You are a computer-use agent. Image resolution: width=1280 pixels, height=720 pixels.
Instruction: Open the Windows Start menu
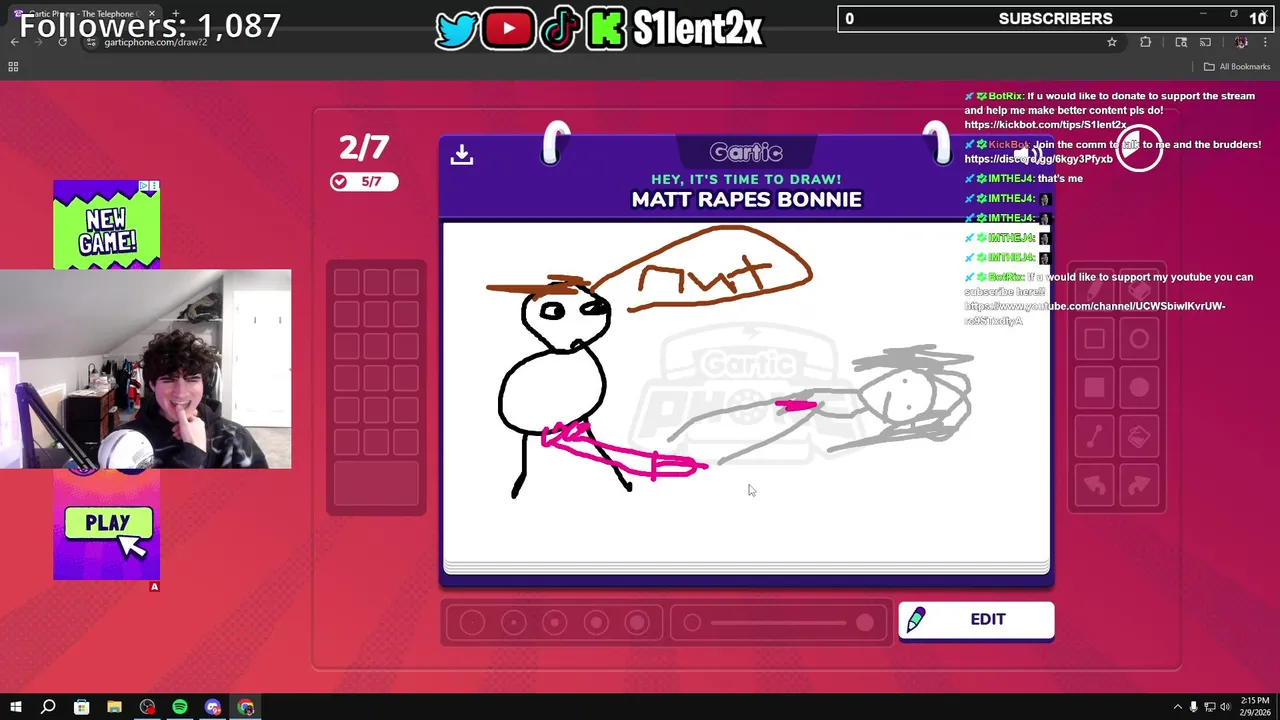pyautogui.click(x=15, y=707)
